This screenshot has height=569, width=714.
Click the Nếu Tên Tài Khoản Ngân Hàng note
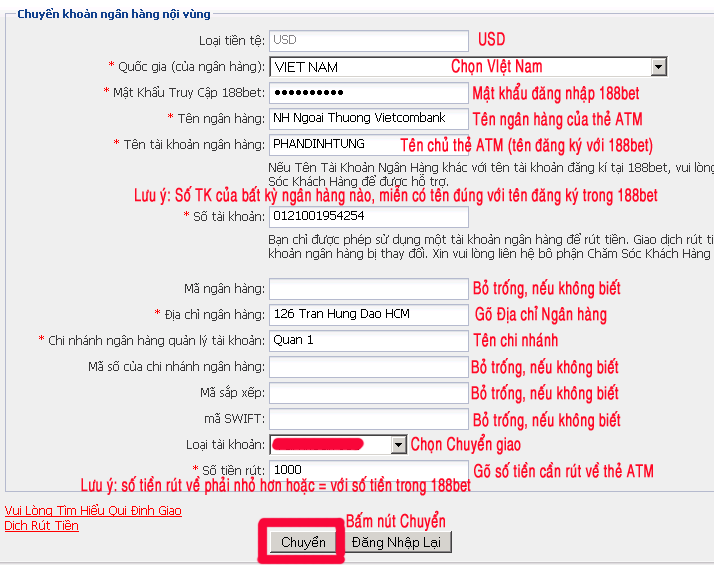pyautogui.click(x=491, y=175)
